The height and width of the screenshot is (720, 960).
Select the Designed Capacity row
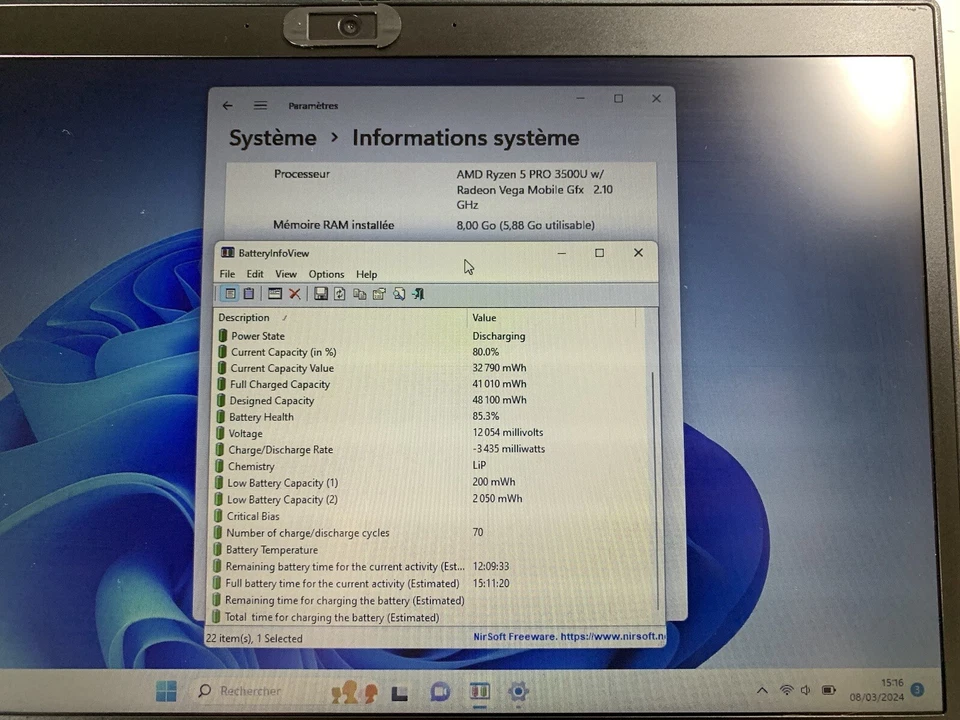pos(429,400)
